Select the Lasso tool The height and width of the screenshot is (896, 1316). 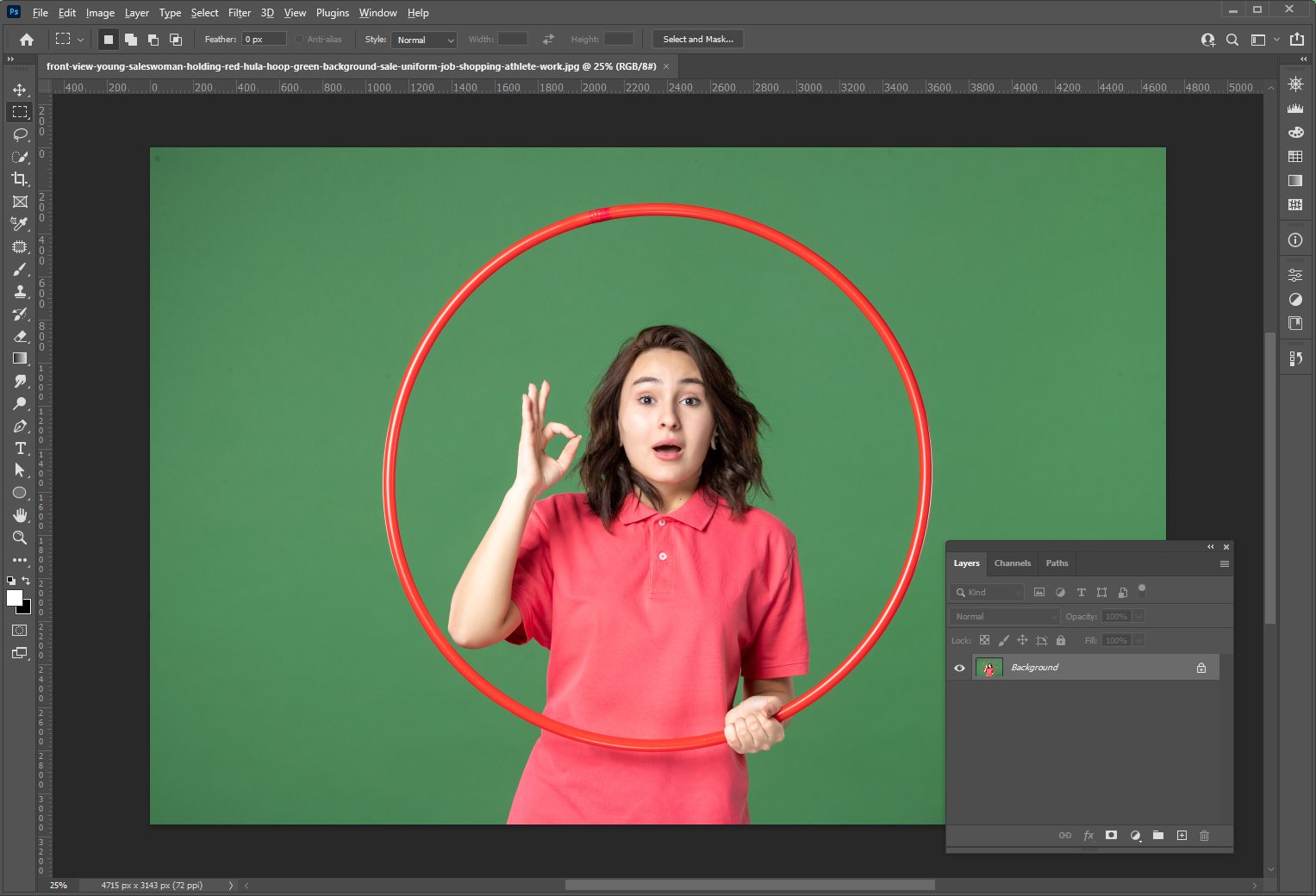[x=20, y=134]
